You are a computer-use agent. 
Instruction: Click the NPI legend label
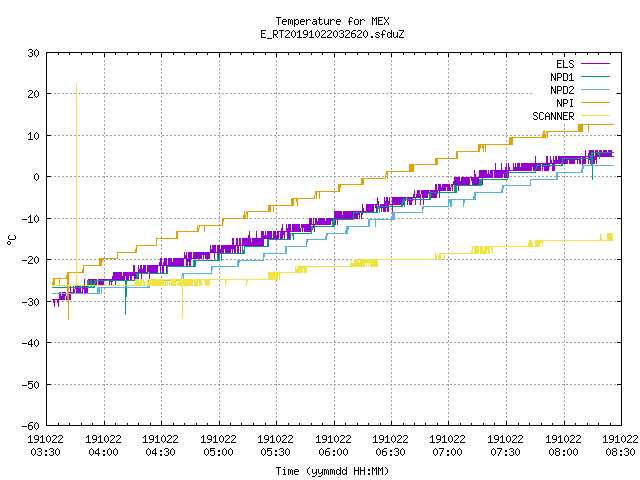click(565, 103)
